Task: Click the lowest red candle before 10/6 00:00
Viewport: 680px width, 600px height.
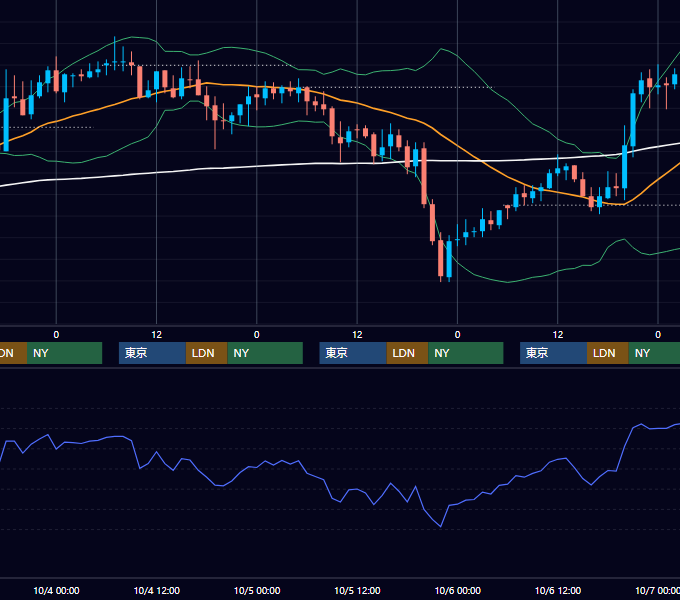Action: click(x=441, y=258)
